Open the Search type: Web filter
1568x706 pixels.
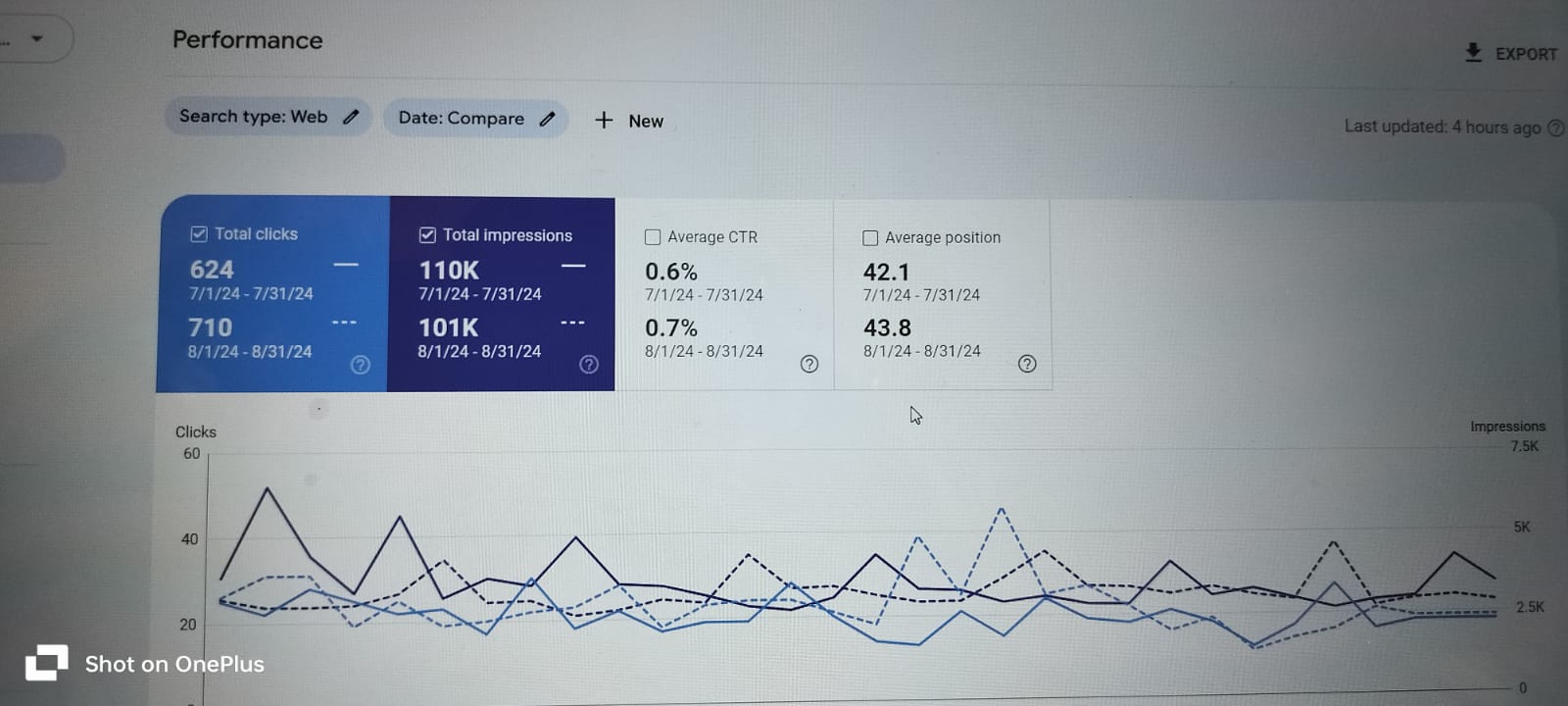253,117
